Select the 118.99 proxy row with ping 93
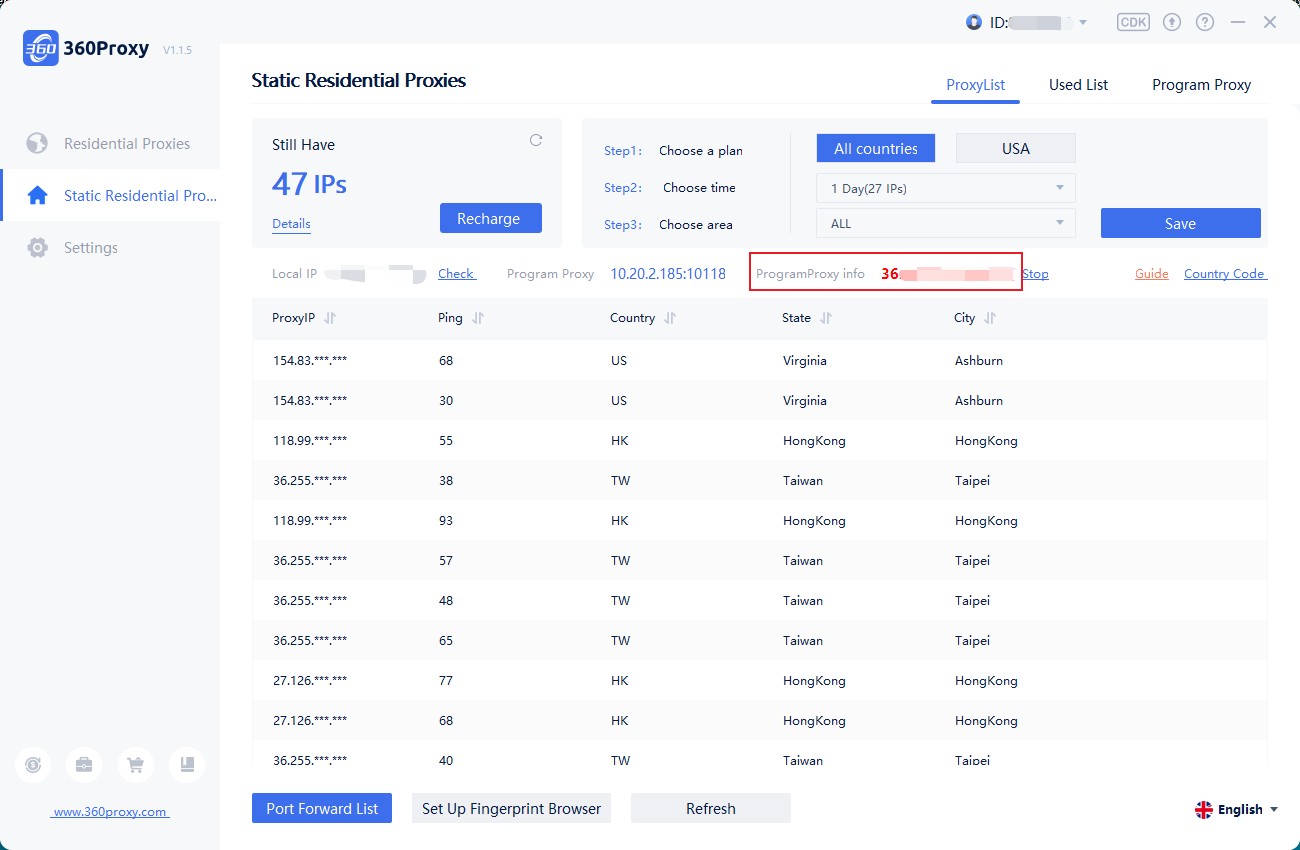 pyautogui.click(x=760, y=520)
